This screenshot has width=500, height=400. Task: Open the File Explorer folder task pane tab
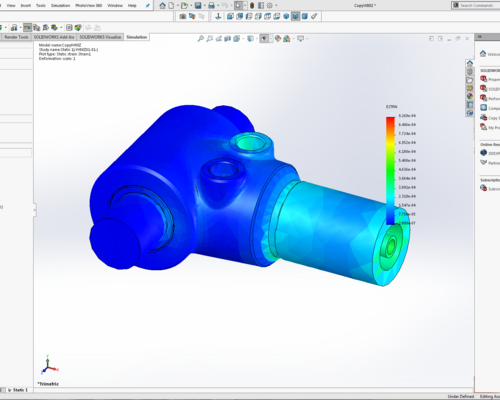470,80
